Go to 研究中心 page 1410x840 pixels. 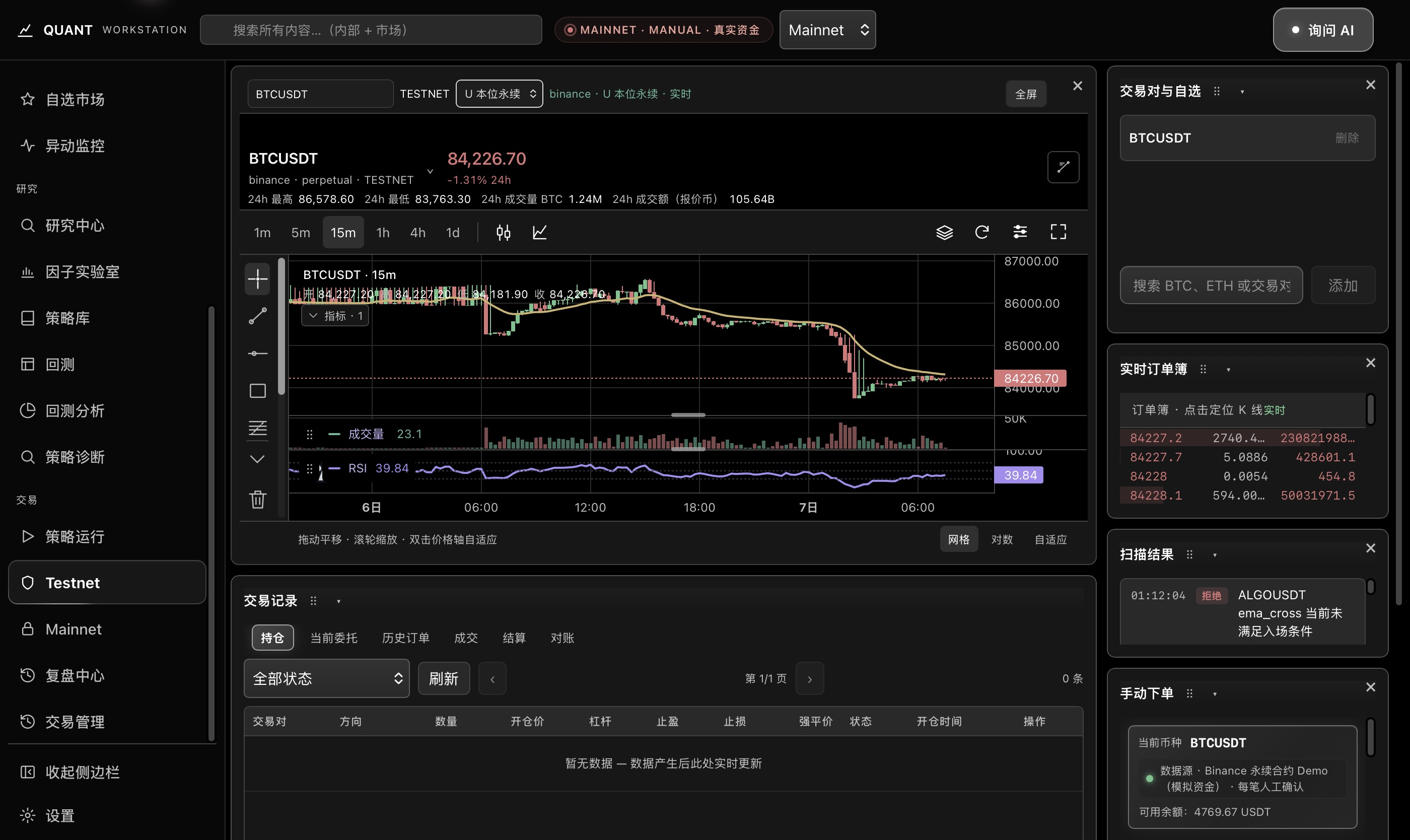coord(108,225)
